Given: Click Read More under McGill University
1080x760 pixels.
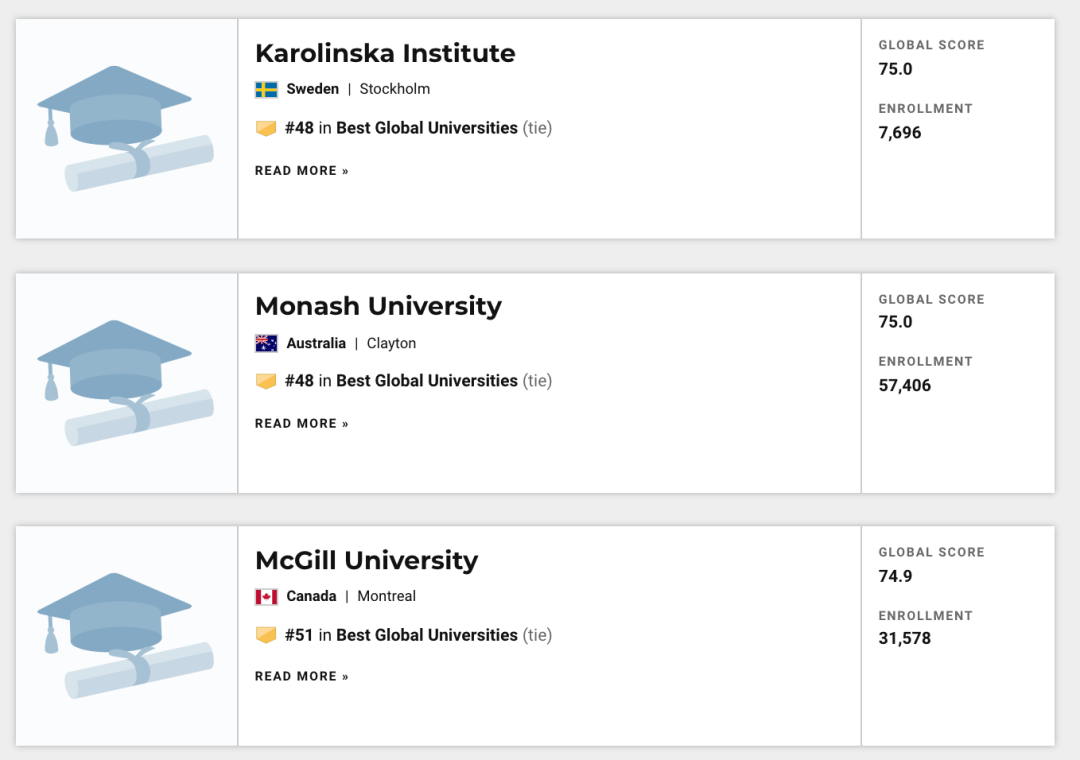Looking at the screenshot, I should click(301, 677).
